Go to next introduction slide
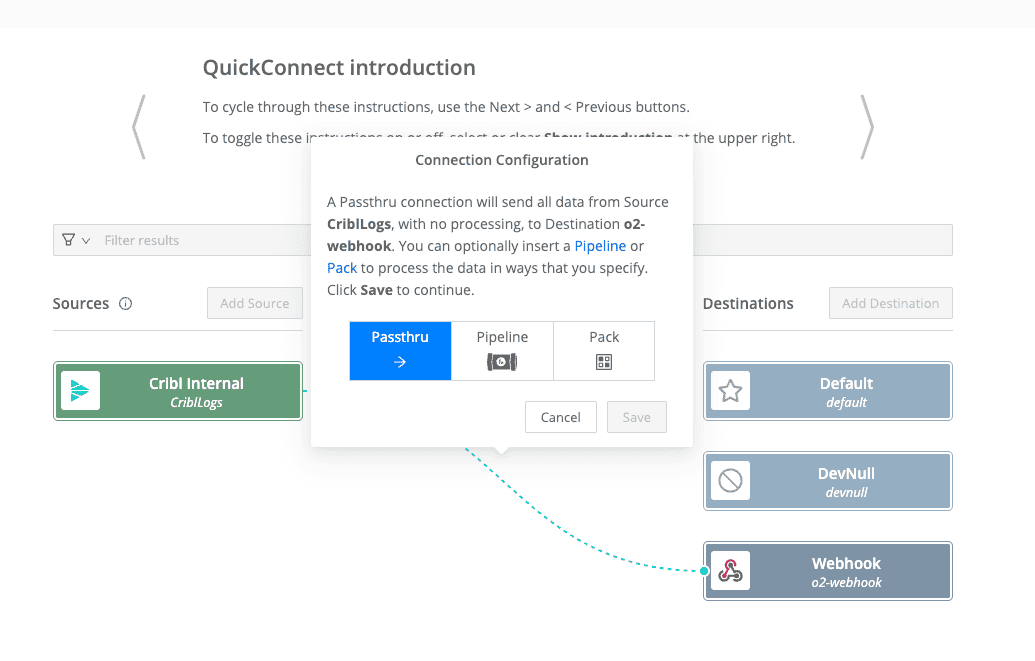Image resolution: width=1035 pixels, height=661 pixels. (x=867, y=127)
